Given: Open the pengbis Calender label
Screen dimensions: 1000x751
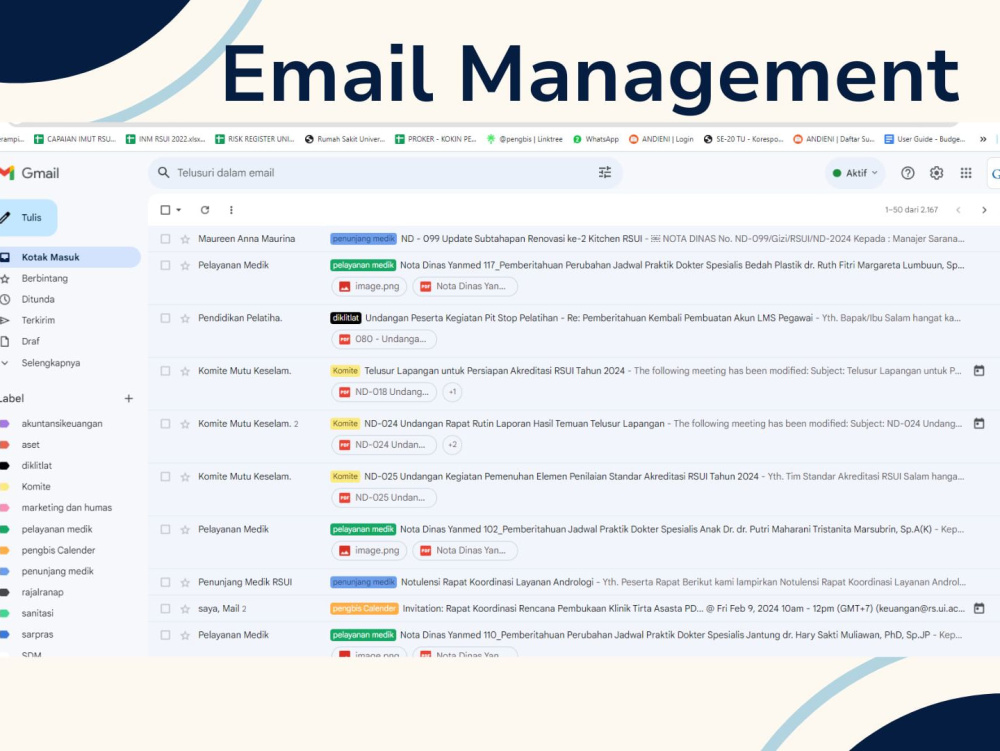Looking at the screenshot, I should pyautogui.click(x=58, y=550).
